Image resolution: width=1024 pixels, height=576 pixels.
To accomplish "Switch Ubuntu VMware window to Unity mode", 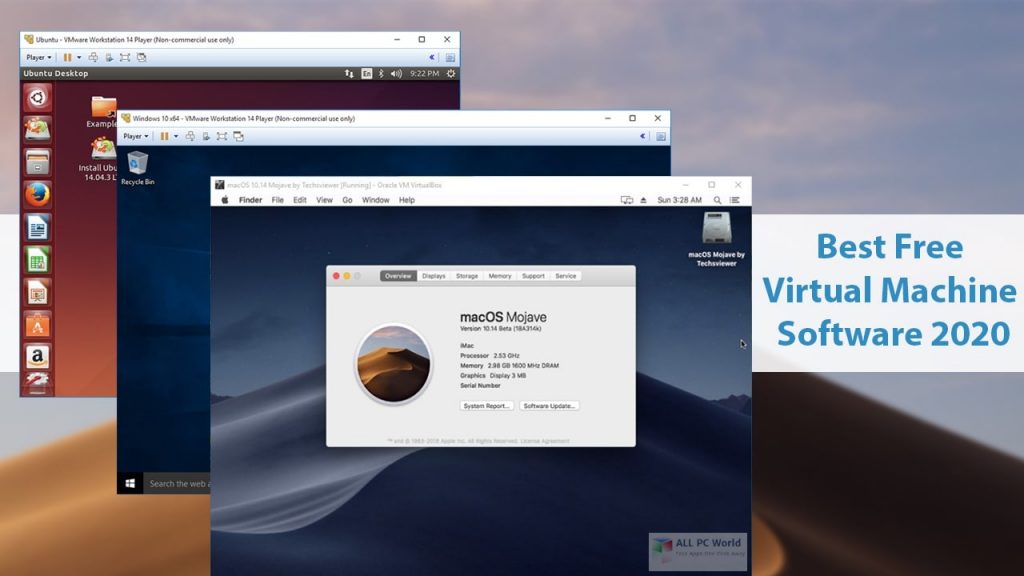I will (141, 57).
